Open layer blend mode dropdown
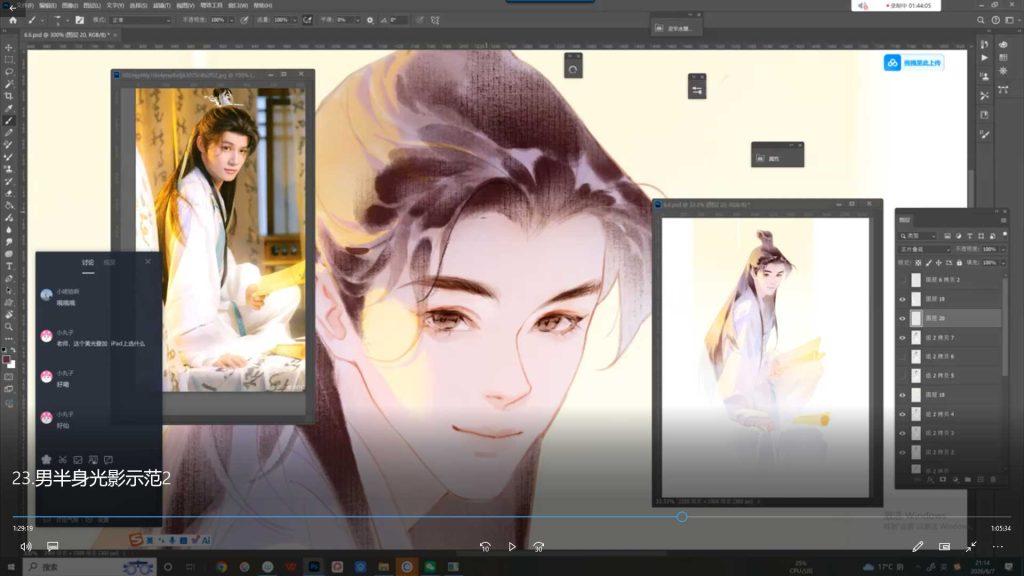 [925, 249]
